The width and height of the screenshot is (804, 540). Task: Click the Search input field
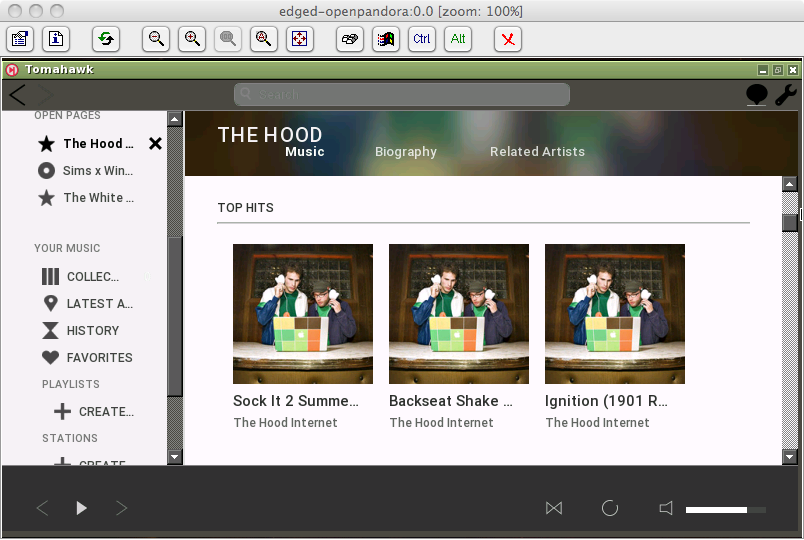pyautogui.click(x=402, y=95)
